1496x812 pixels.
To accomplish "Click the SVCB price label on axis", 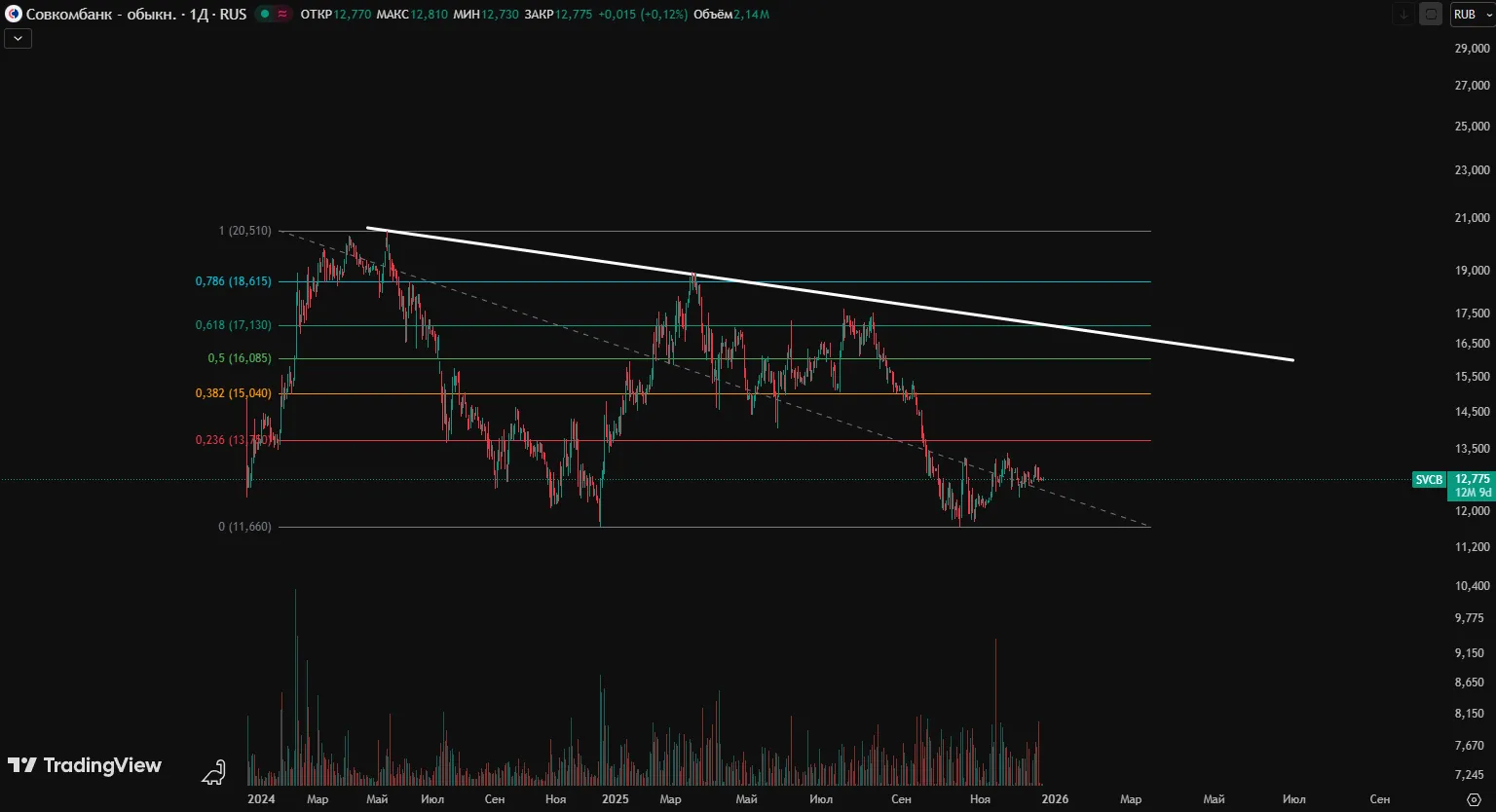I will 1429,479.
